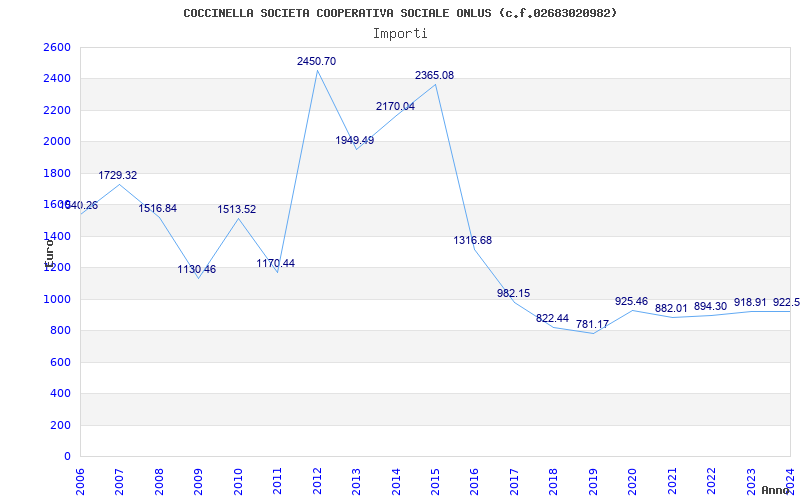Screen dimensions: 800x500
Task: Click the Anno axis label
Action: tap(774, 490)
